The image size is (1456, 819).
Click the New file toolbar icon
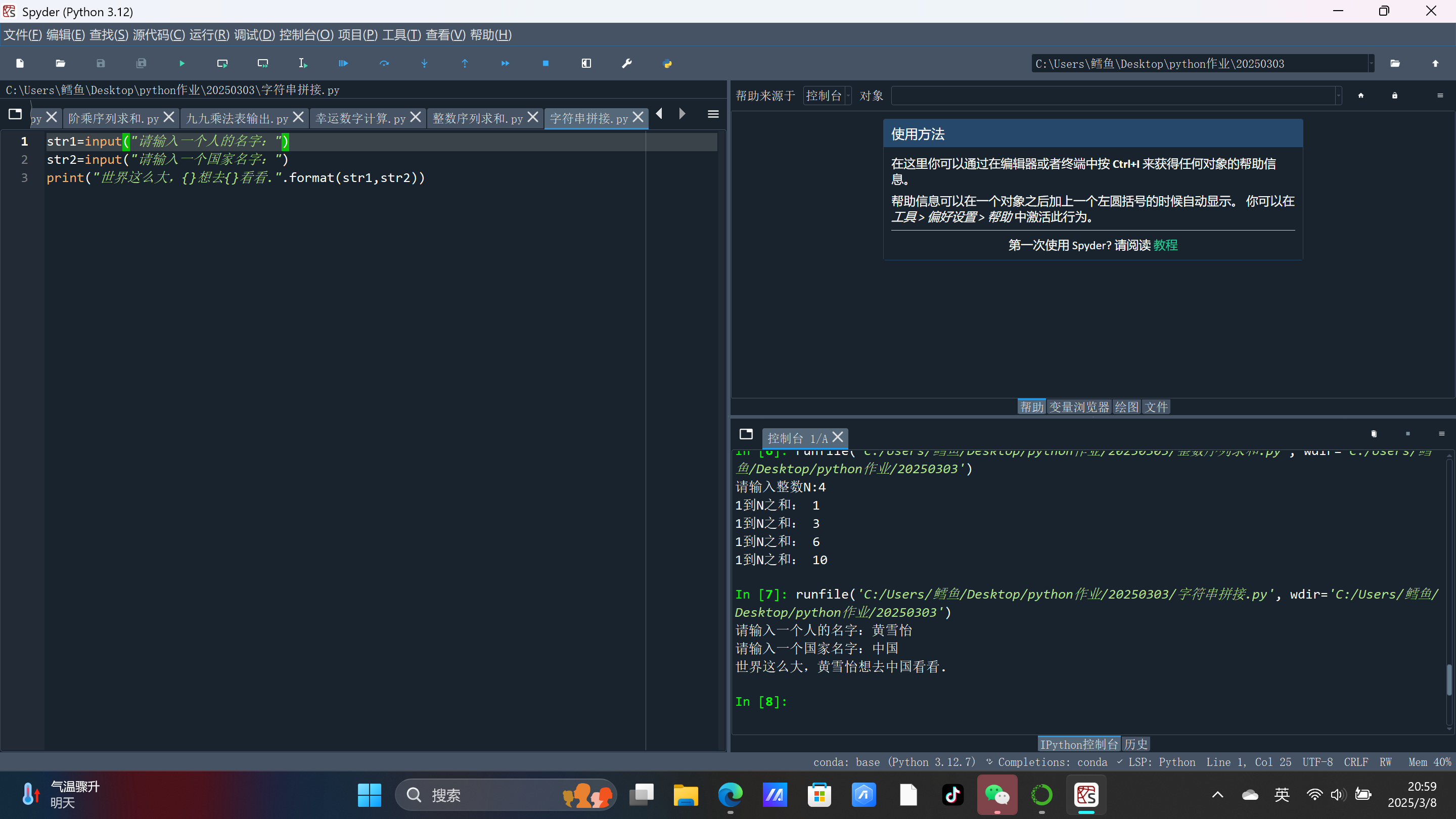click(20, 63)
